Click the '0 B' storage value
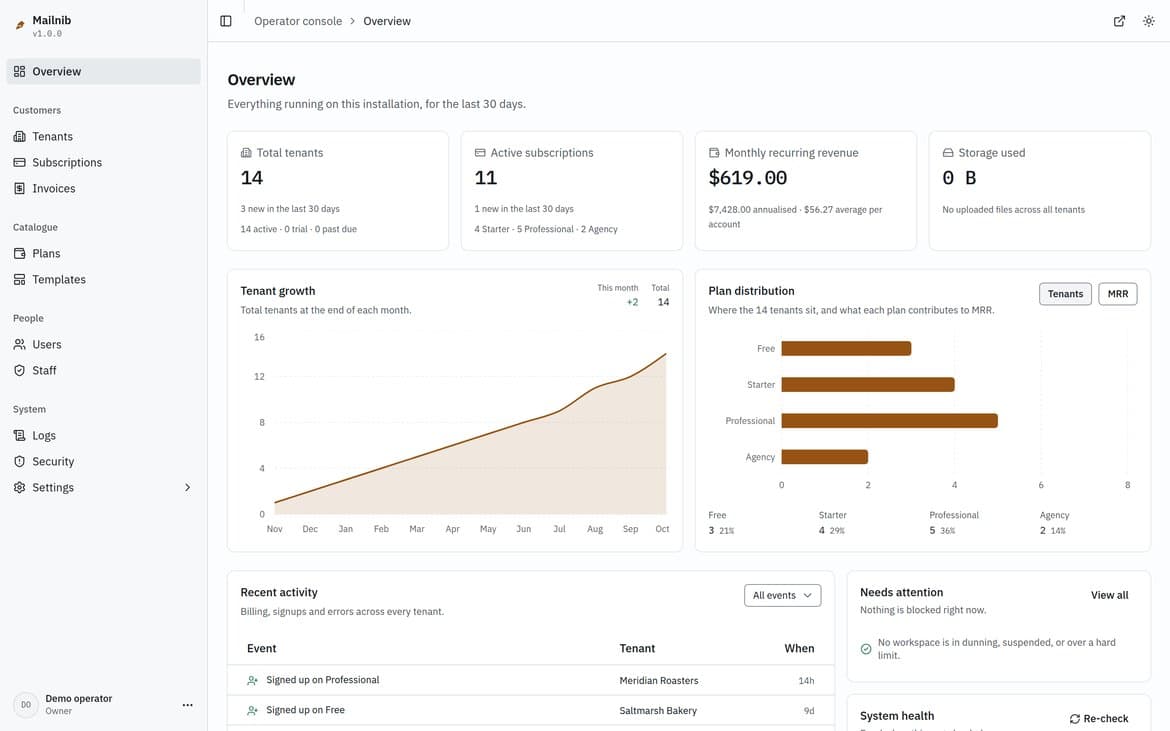Screen dimensions: 1170x731 pos(959,178)
